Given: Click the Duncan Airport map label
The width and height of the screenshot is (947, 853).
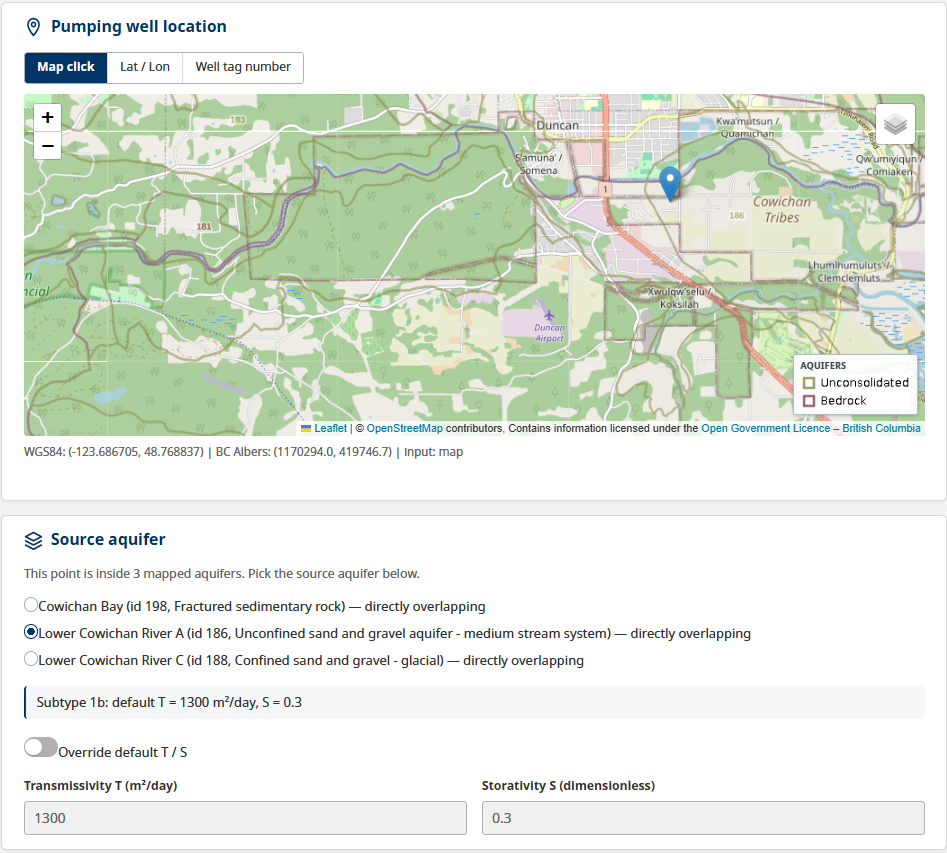Looking at the screenshot, I should (x=549, y=333).
